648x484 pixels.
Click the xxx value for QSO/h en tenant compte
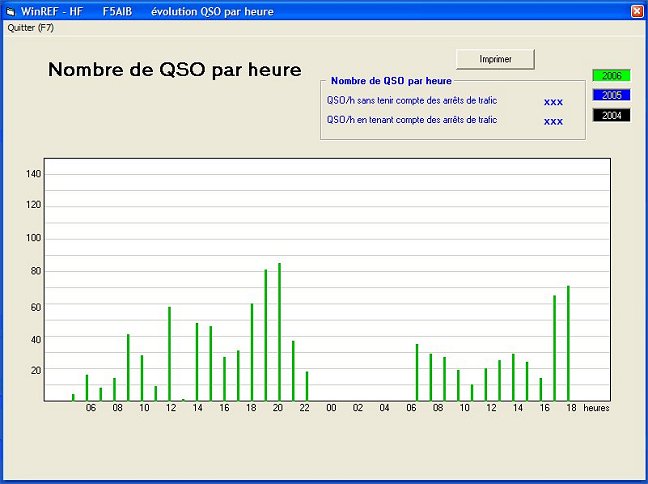(553, 121)
